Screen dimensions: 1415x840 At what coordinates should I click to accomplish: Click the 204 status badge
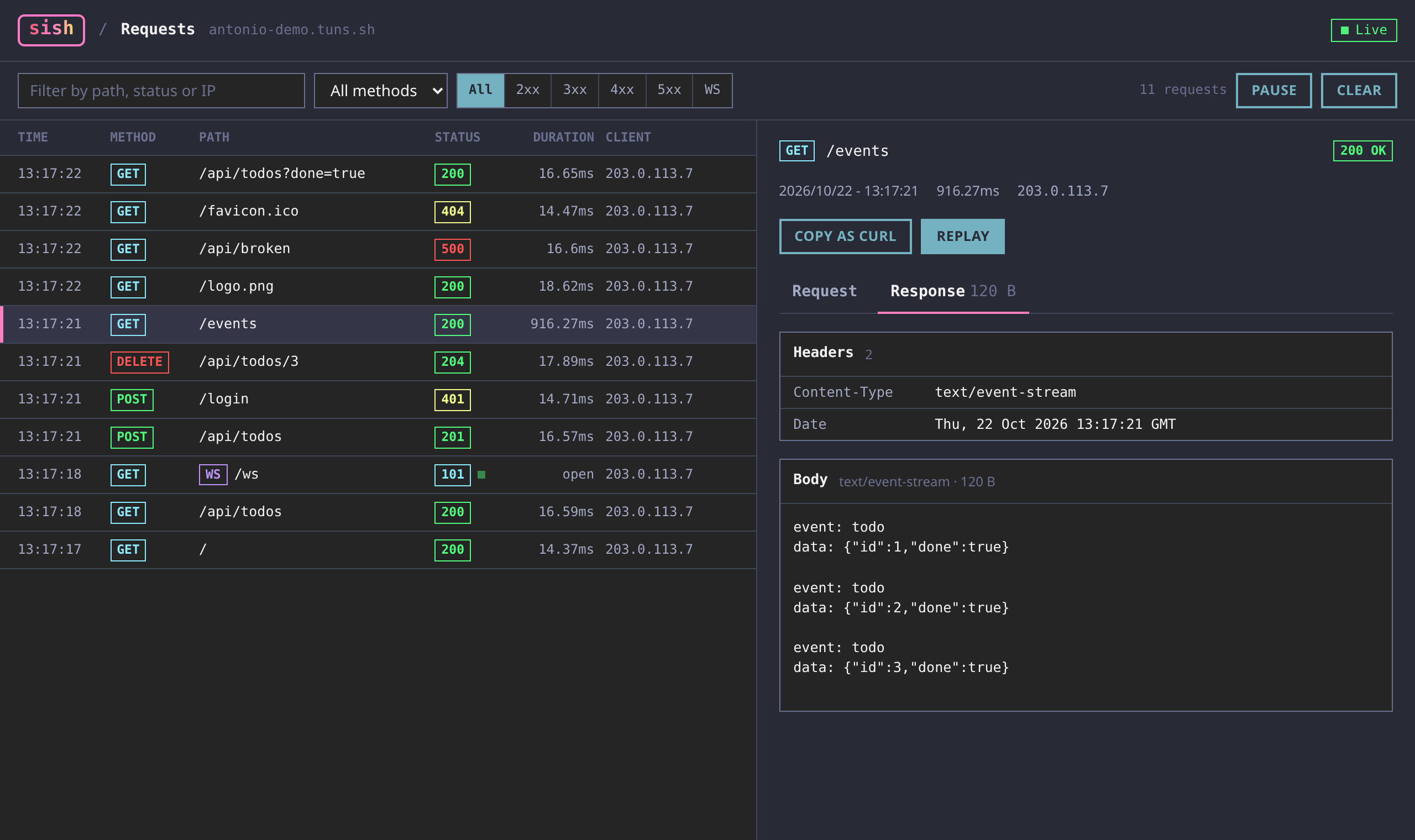[x=453, y=362]
